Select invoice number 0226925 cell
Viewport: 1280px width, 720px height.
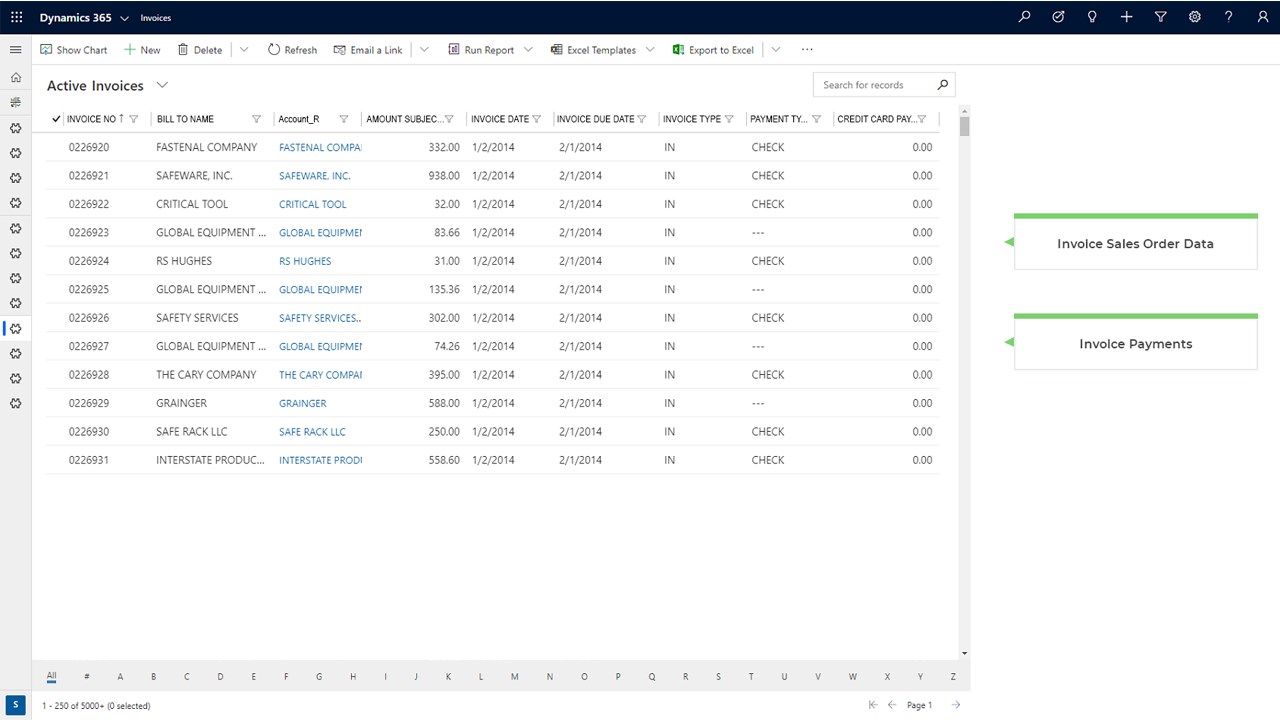[x=89, y=289]
